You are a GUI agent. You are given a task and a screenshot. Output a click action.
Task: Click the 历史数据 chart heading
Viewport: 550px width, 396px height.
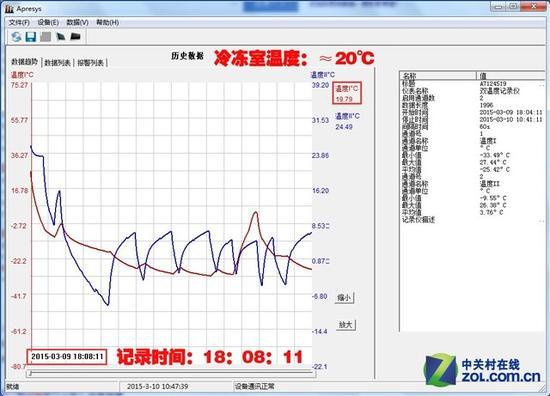click(x=187, y=56)
